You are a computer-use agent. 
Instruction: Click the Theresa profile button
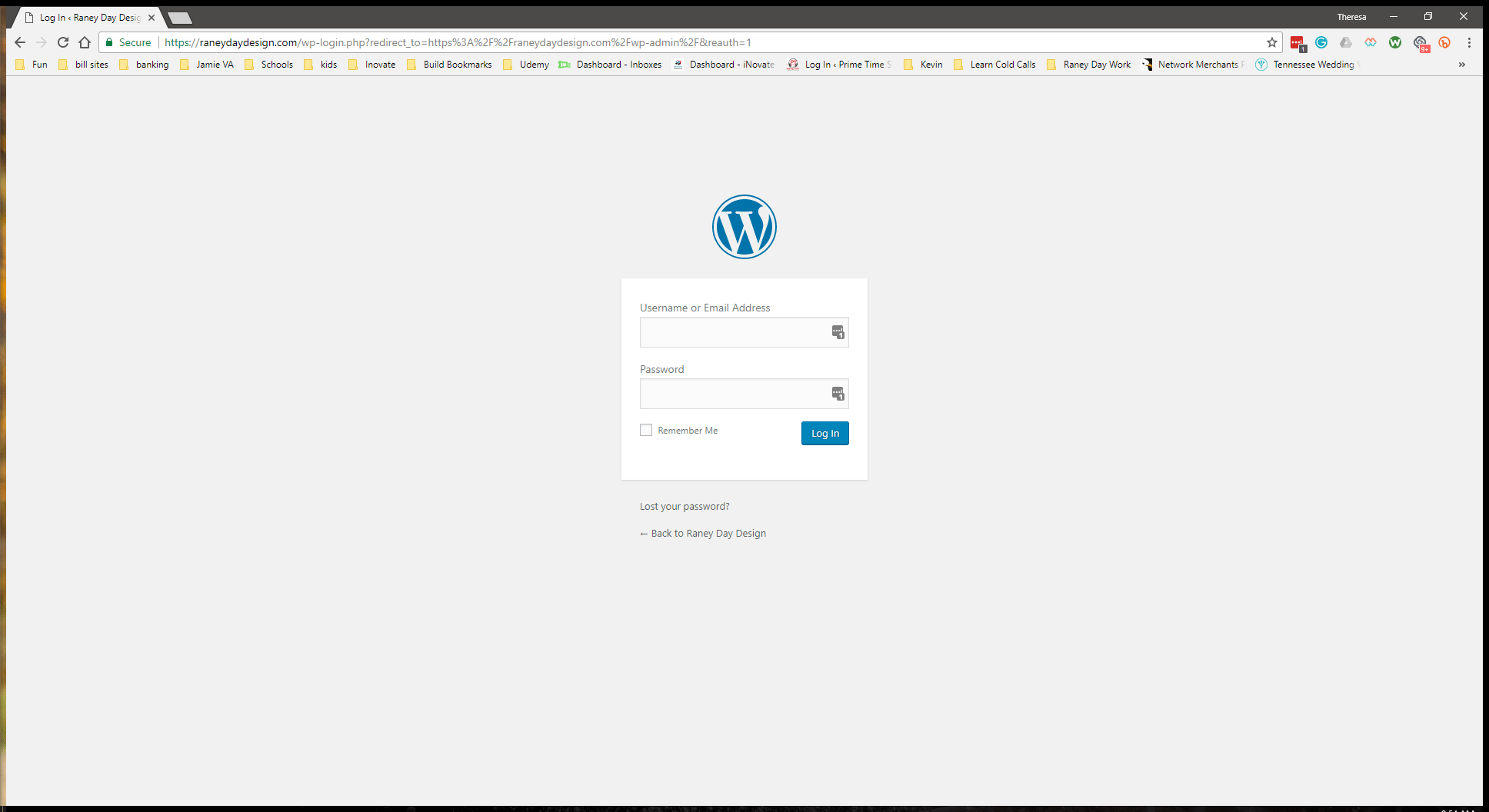click(1351, 17)
